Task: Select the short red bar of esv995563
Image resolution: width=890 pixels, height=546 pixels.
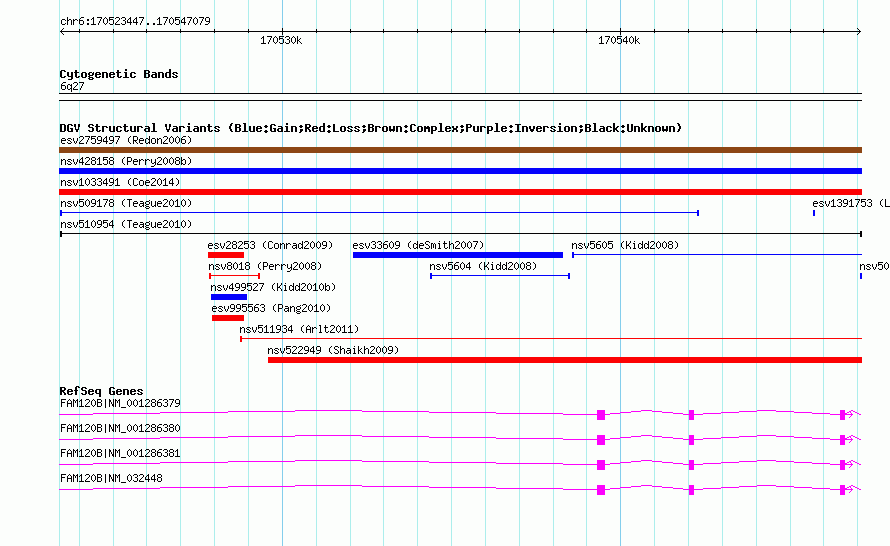Action: [228, 318]
